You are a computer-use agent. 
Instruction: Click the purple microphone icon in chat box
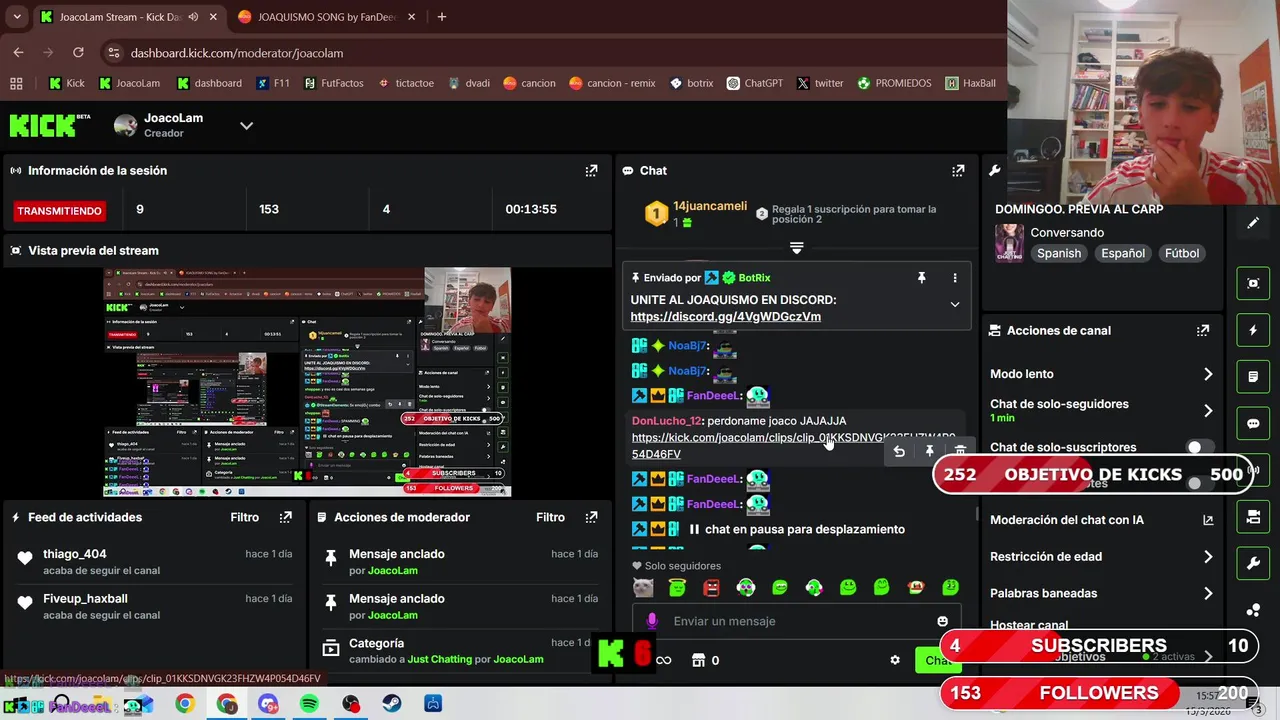(652, 621)
